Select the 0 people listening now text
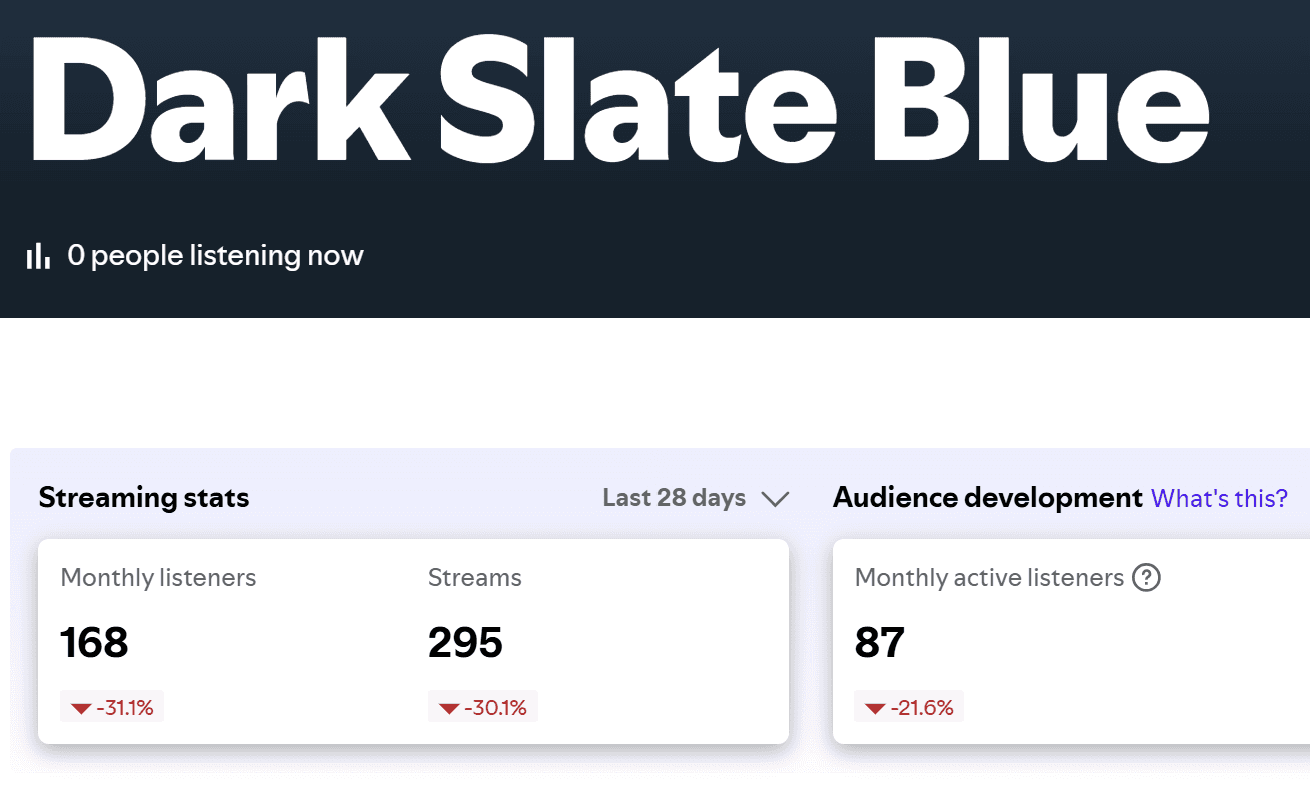The image size is (1310, 798). click(x=215, y=256)
